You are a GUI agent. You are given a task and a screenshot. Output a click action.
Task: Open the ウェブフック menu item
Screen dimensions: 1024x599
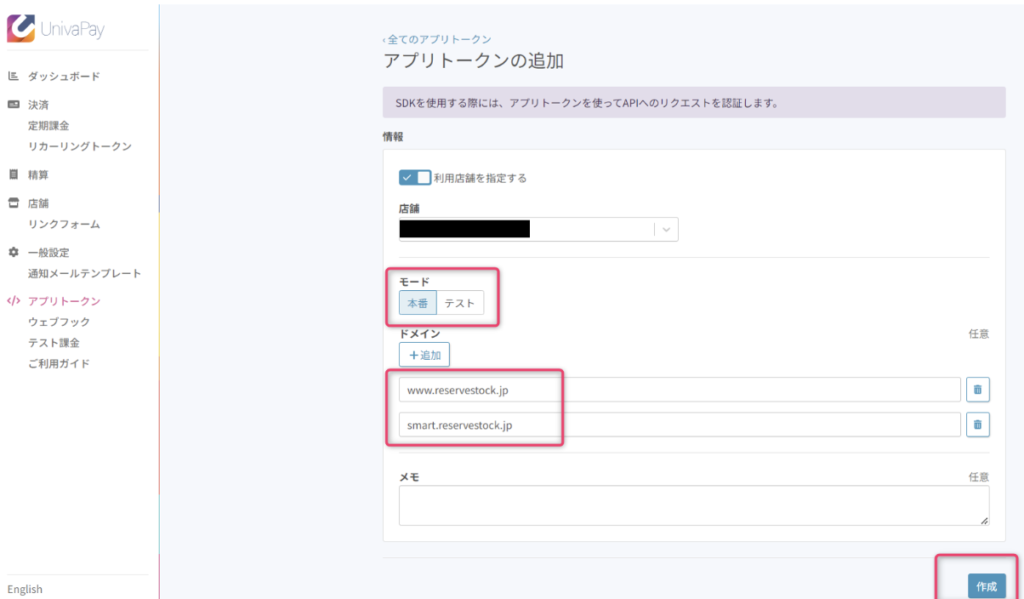[59, 321]
